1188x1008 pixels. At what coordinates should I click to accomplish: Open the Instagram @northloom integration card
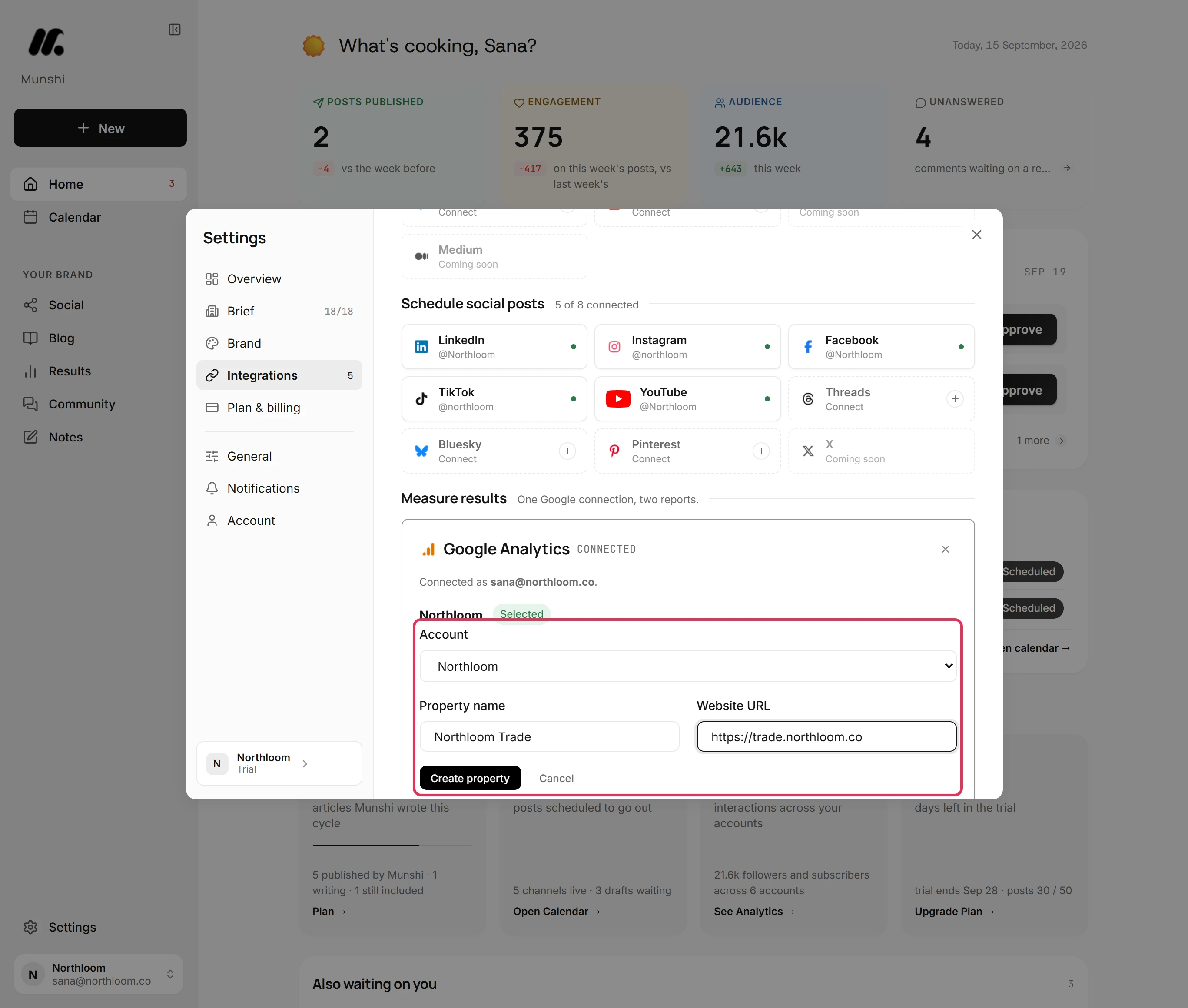point(687,347)
